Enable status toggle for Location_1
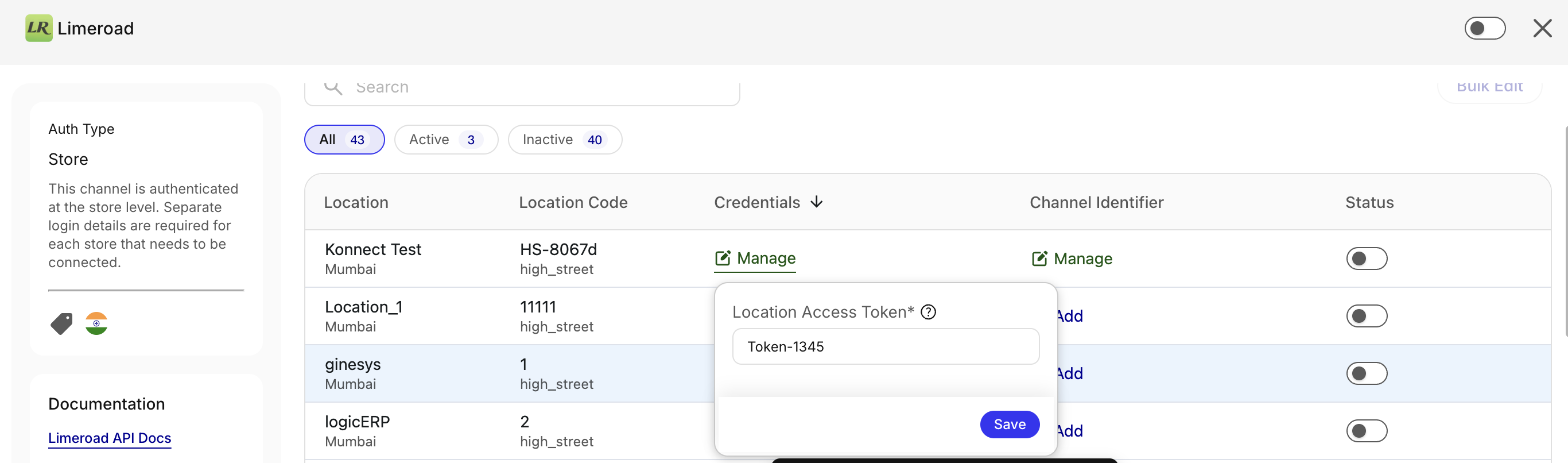1568x463 pixels. [x=1367, y=316]
